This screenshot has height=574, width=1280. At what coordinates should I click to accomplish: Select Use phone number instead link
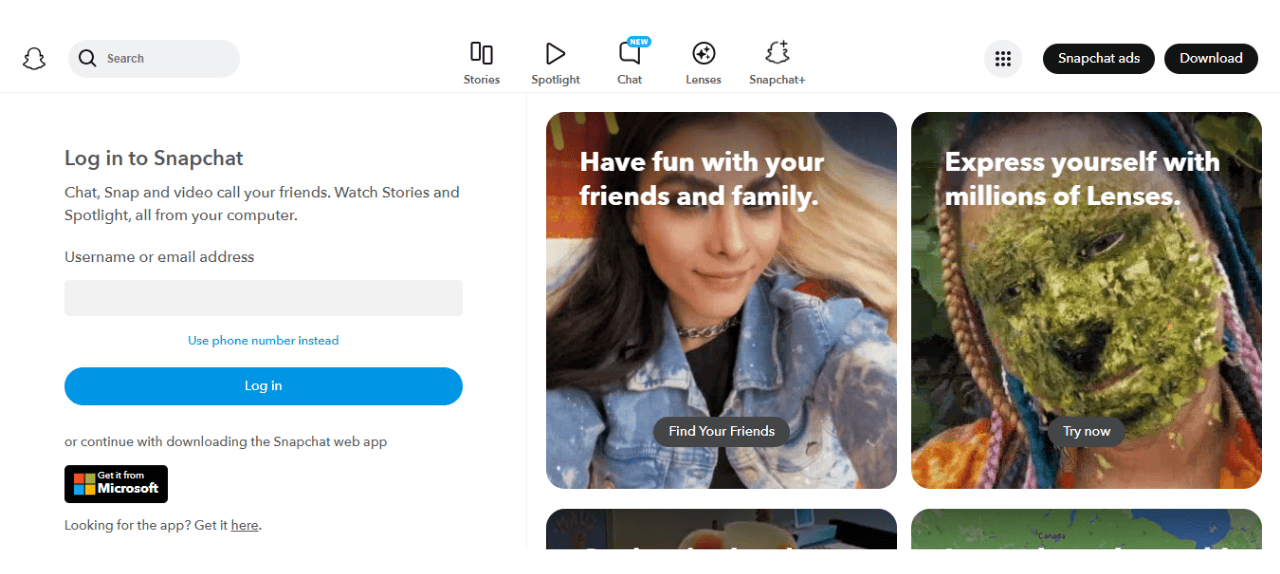[264, 341]
